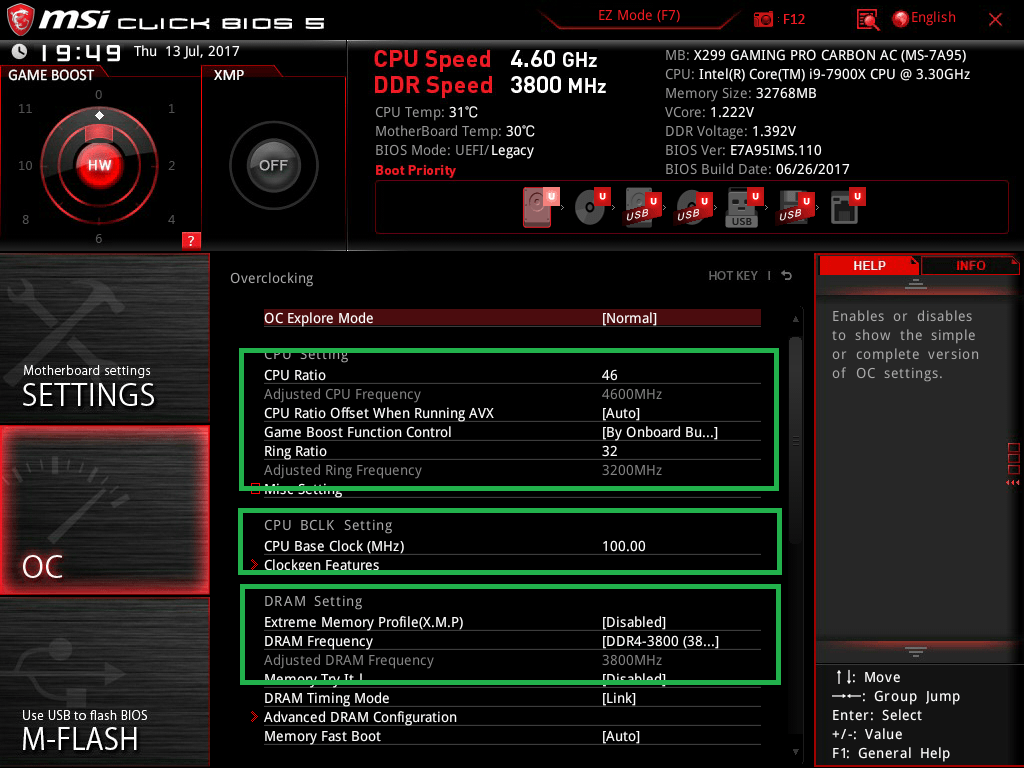Image resolution: width=1024 pixels, height=768 pixels.
Task: Select the USB floppy boot device
Action: point(795,206)
